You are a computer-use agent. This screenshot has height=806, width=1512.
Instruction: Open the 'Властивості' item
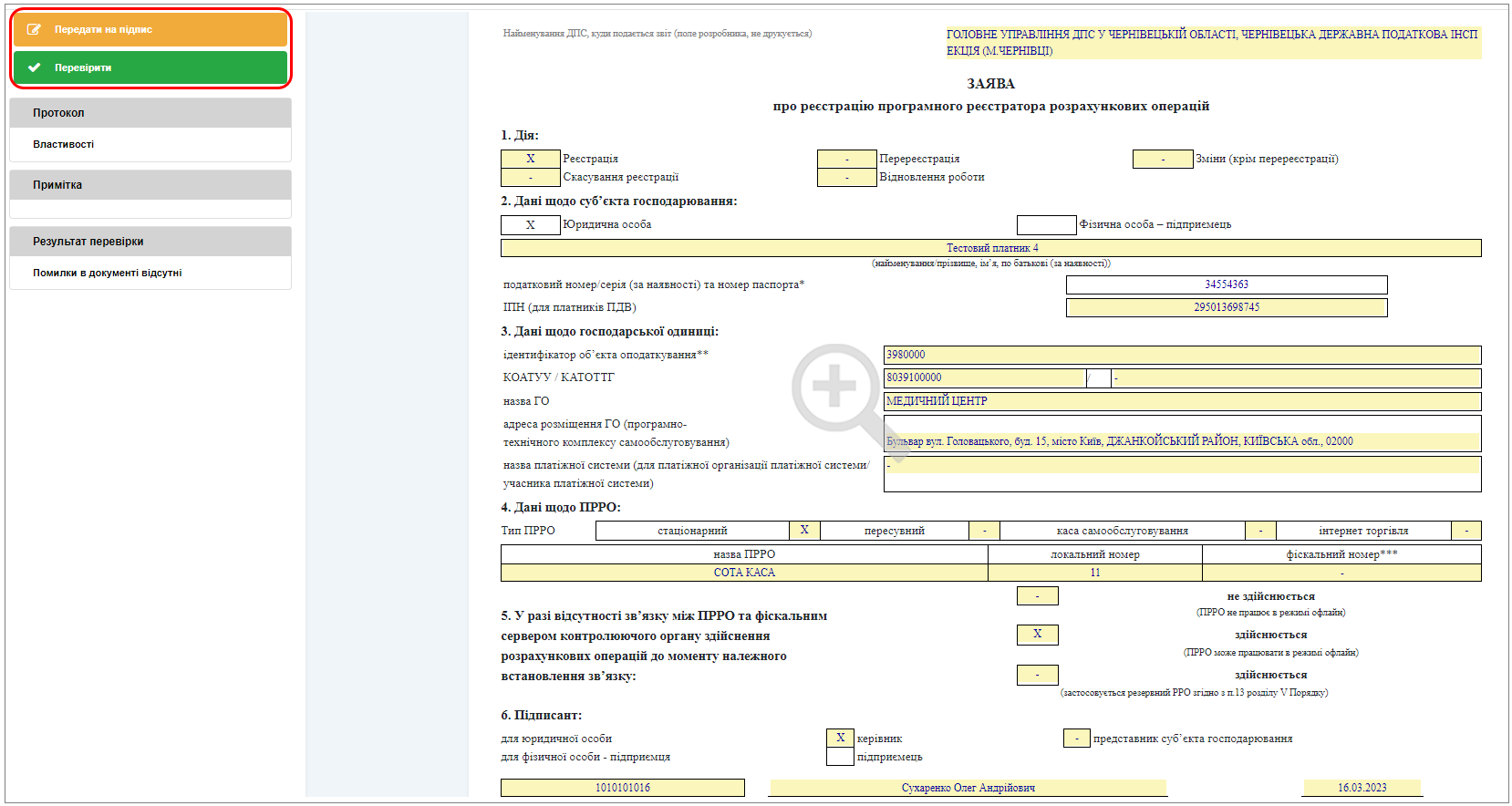coord(64,144)
